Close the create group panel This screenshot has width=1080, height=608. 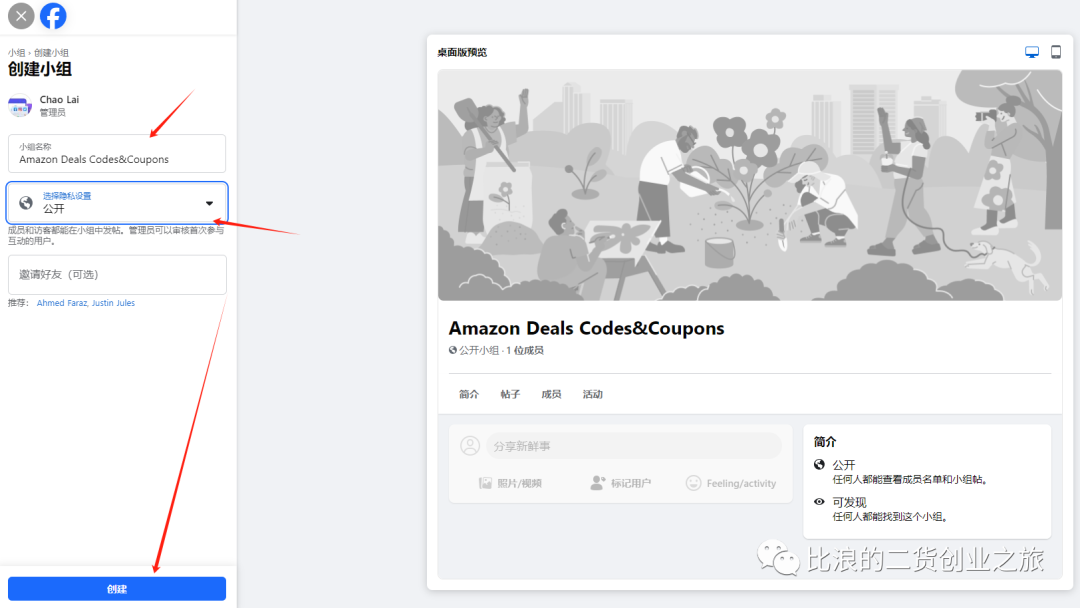click(21, 16)
